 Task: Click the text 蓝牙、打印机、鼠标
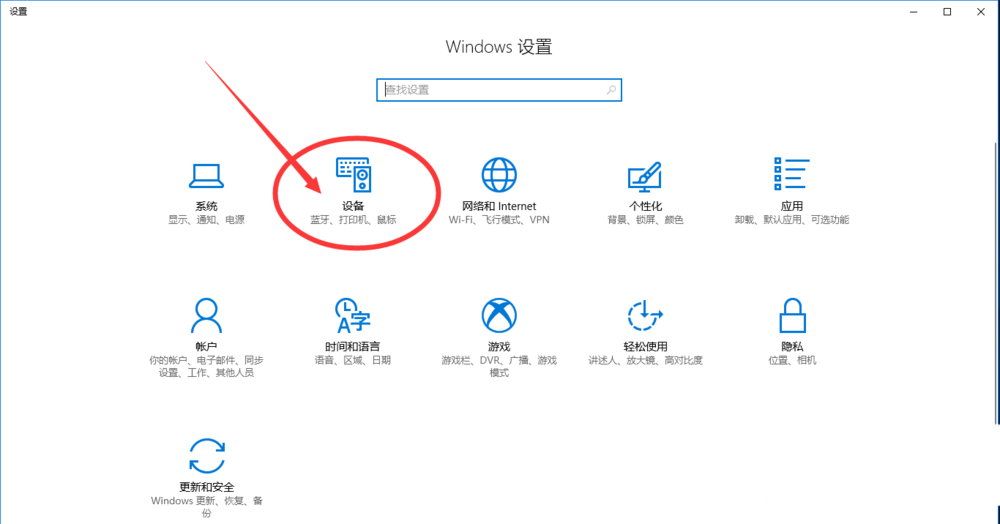click(x=353, y=220)
